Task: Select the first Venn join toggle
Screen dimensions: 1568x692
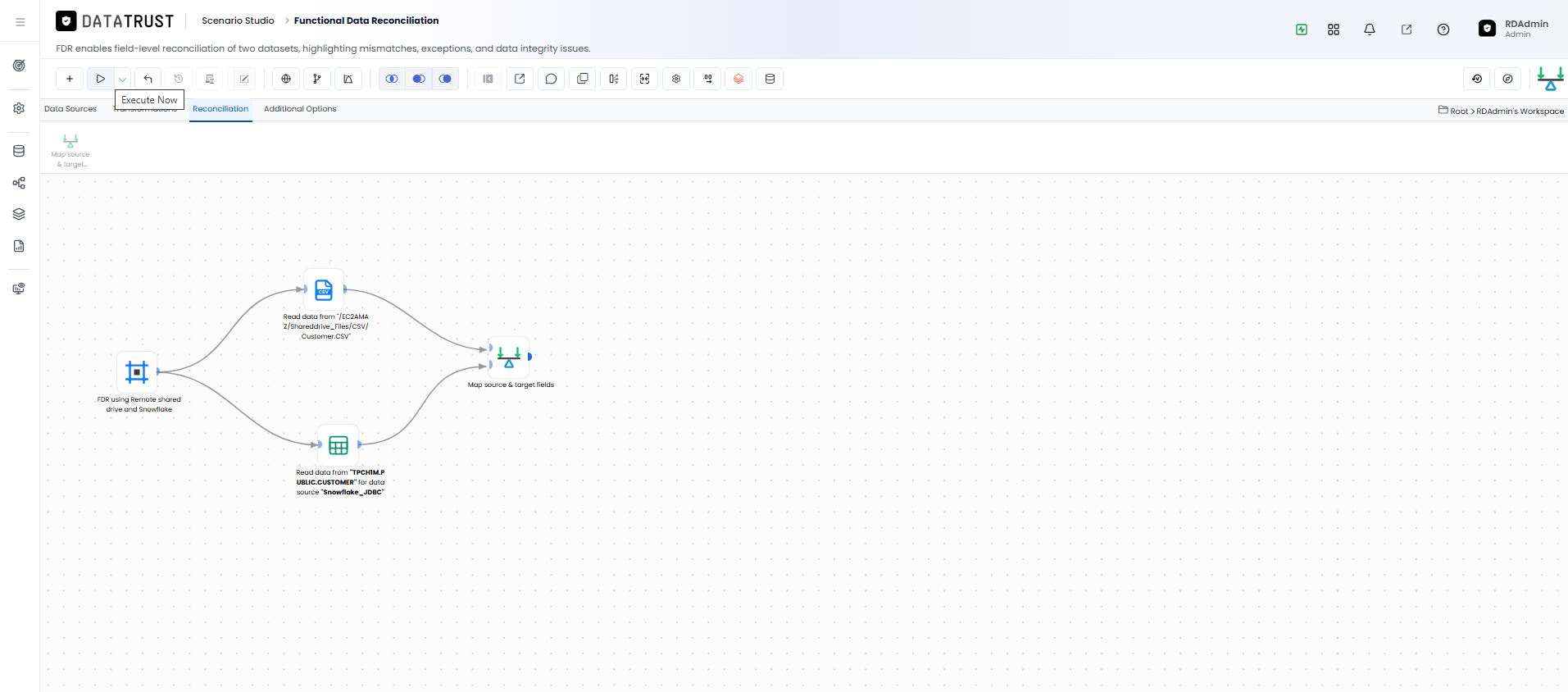Action: point(392,79)
